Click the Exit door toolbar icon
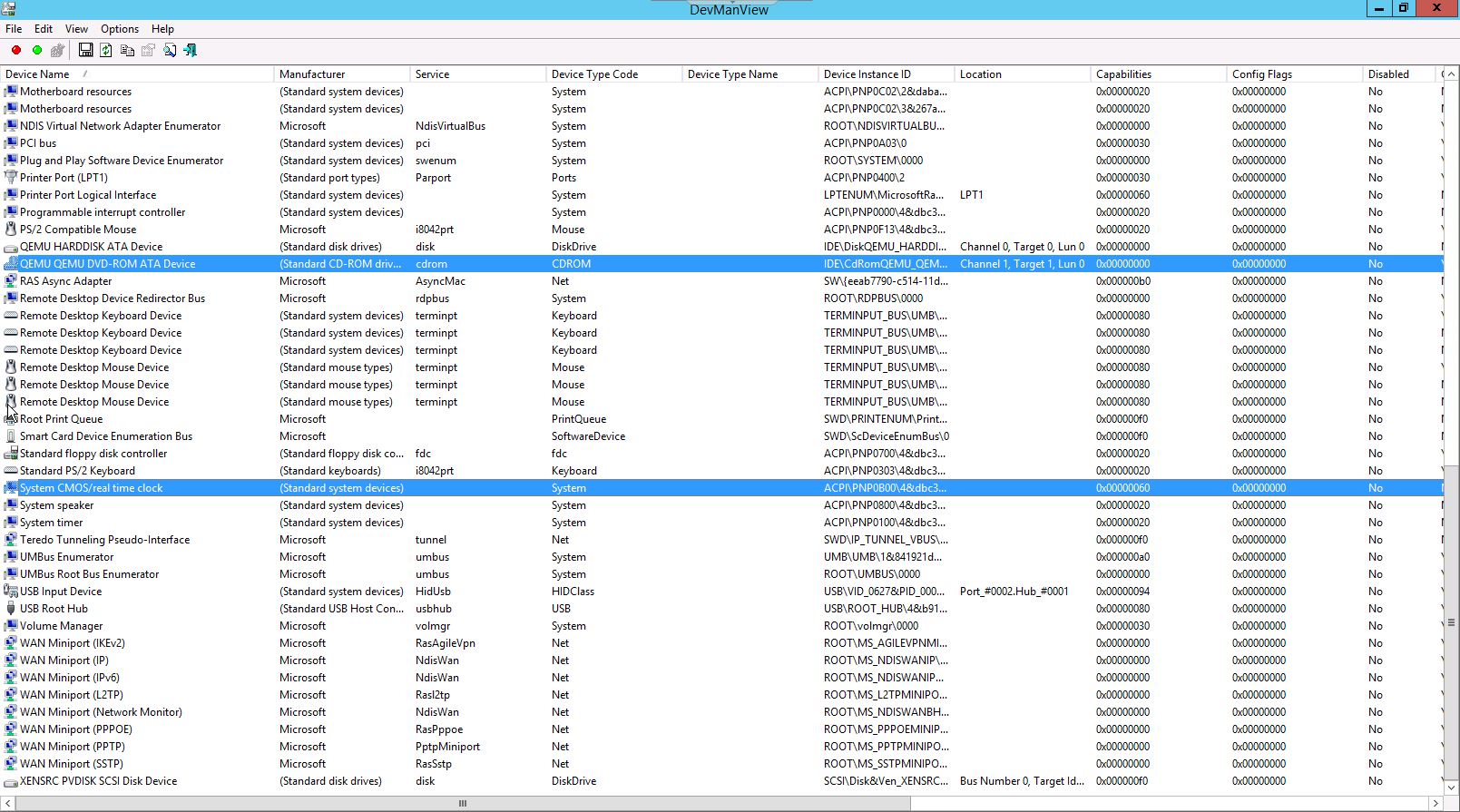The image size is (1460, 812). pos(191,51)
